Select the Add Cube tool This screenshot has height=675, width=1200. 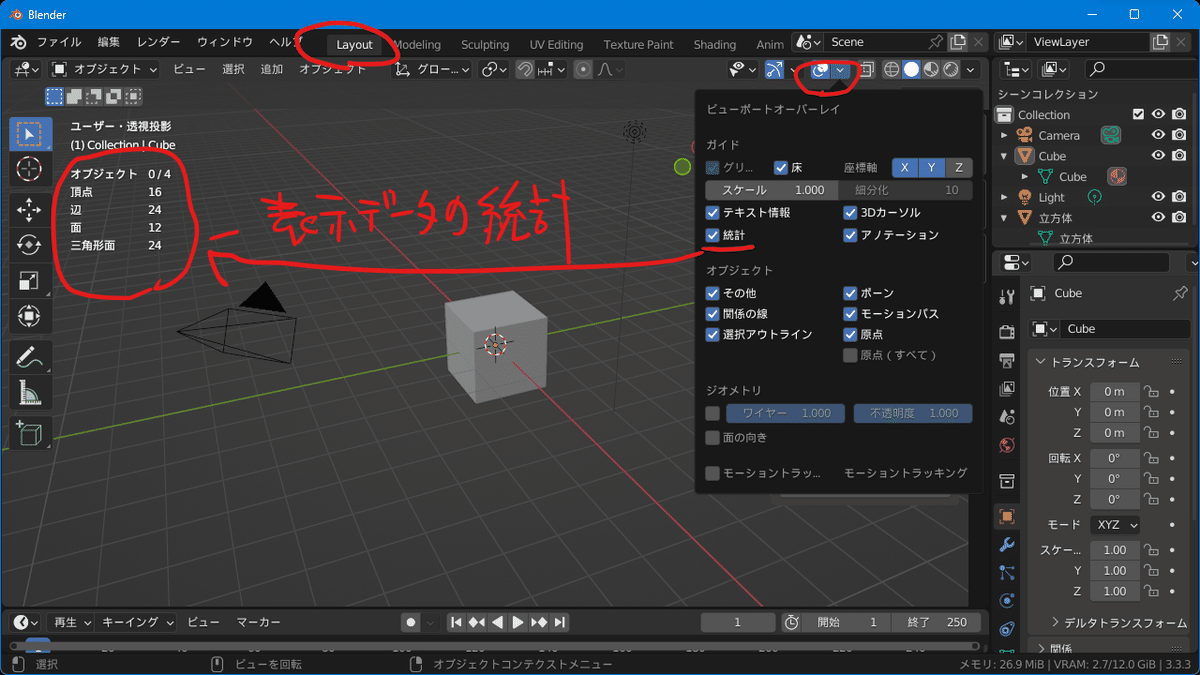coord(29,433)
